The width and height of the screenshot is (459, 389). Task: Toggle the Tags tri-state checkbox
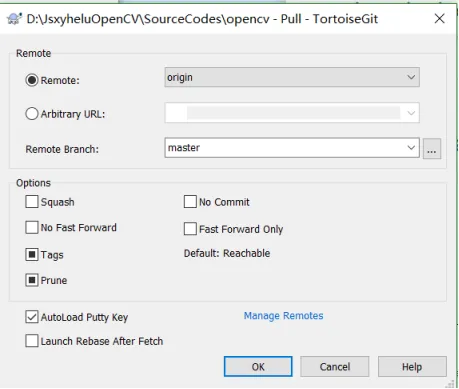32,255
